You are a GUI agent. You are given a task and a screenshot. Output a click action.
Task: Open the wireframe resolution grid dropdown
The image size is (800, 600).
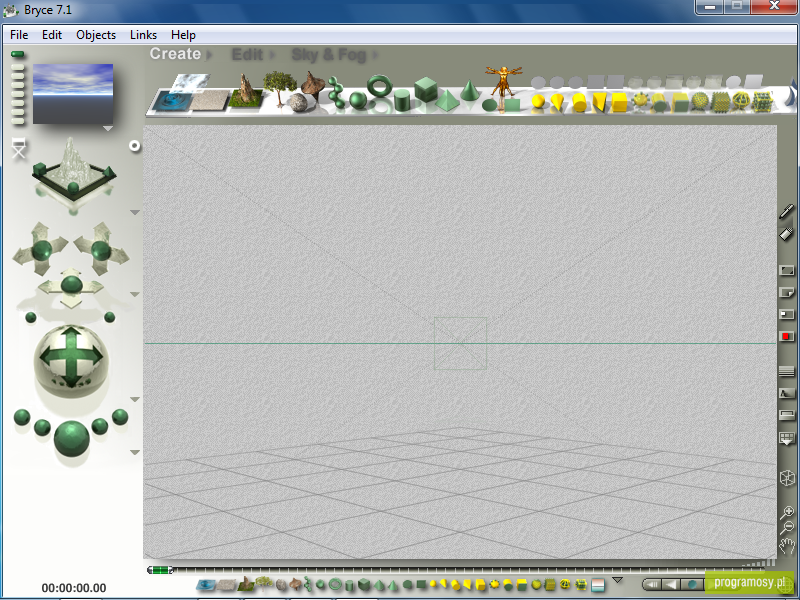[x=787, y=438]
